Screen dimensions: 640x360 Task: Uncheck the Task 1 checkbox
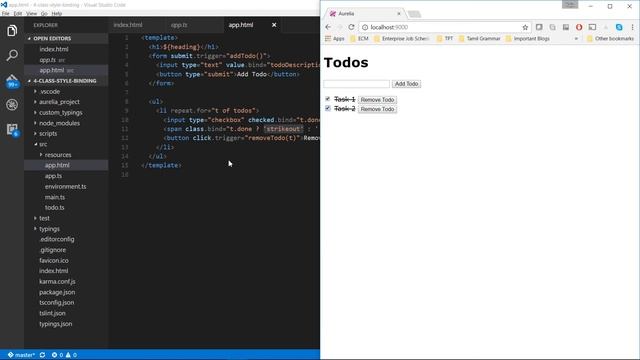tap(328, 99)
